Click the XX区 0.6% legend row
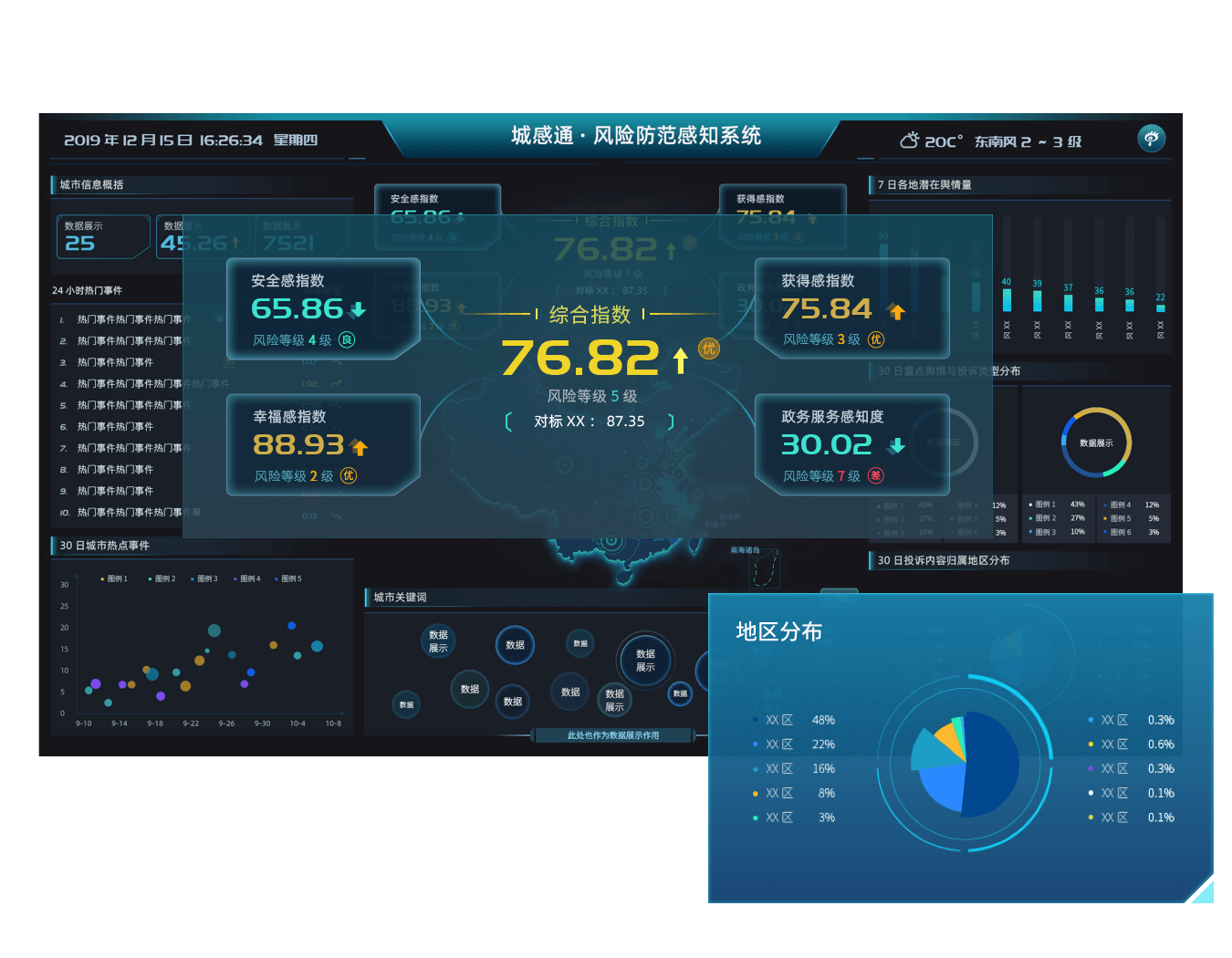 tap(1132, 745)
